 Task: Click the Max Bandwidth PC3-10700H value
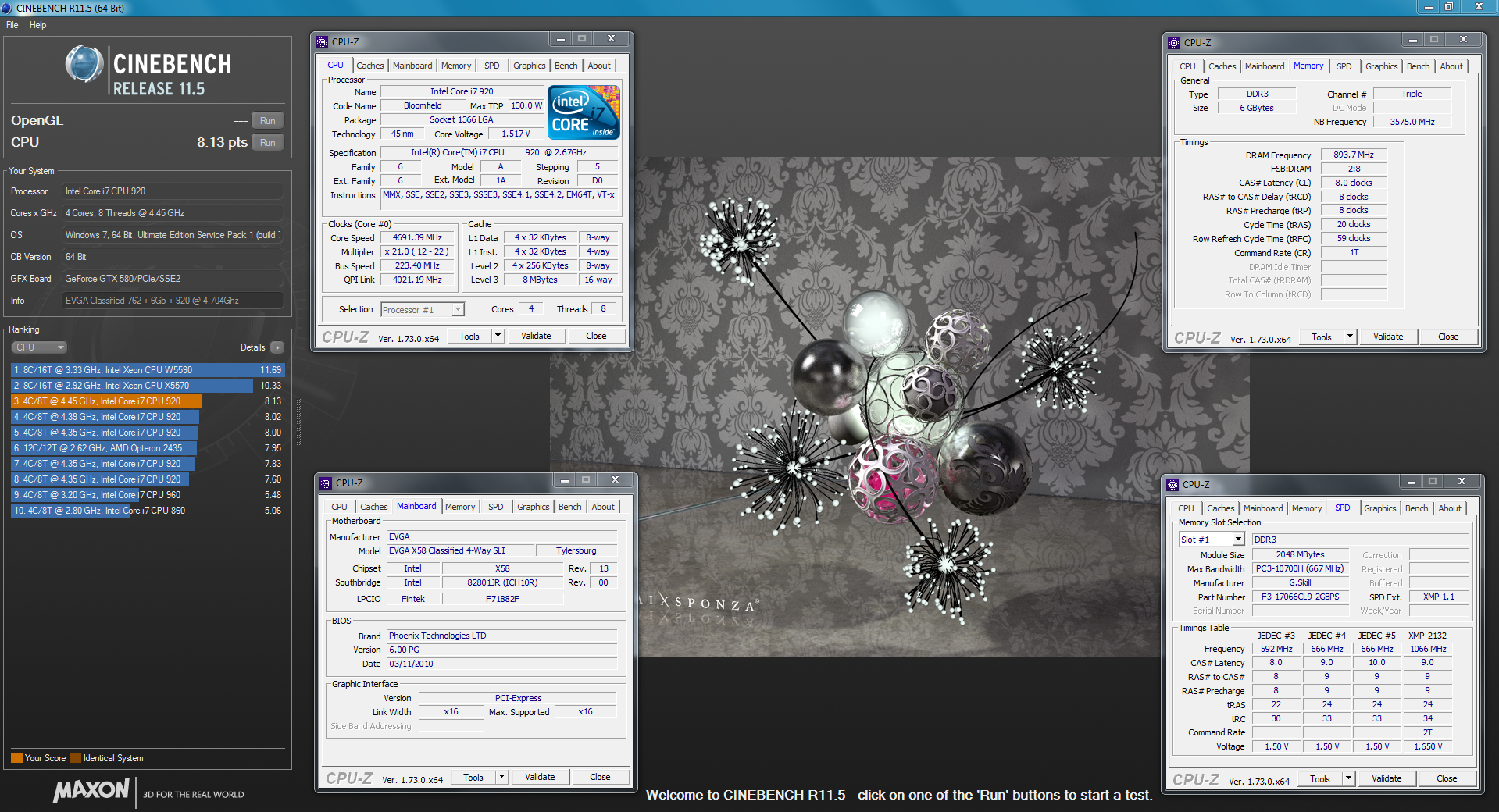click(1301, 568)
